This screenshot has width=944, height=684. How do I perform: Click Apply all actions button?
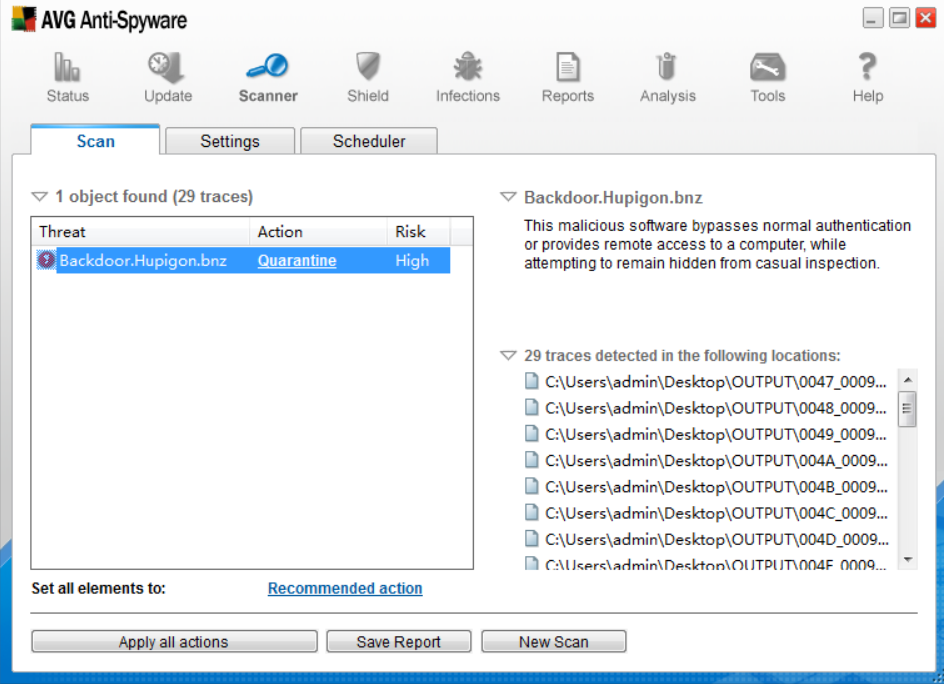coord(174,642)
